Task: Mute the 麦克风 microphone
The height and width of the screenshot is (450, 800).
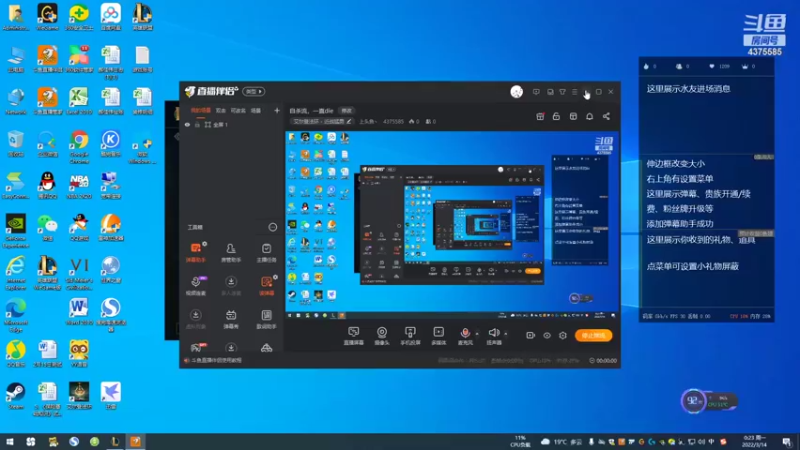Action: coord(465,336)
